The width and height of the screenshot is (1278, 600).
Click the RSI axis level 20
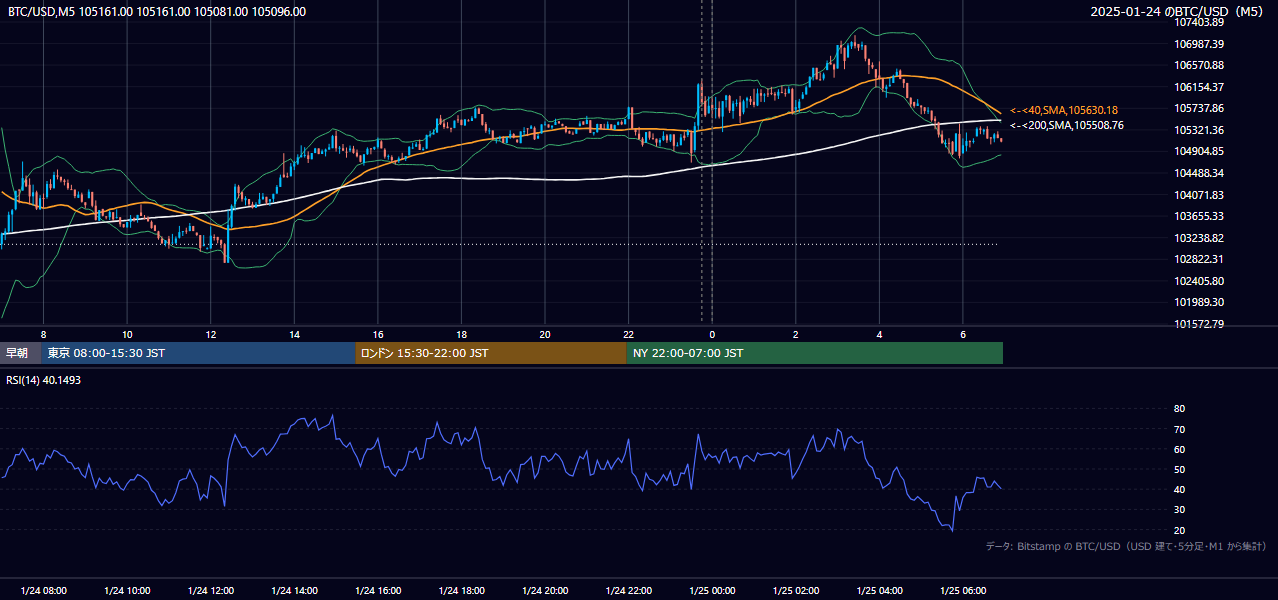tap(1179, 530)
